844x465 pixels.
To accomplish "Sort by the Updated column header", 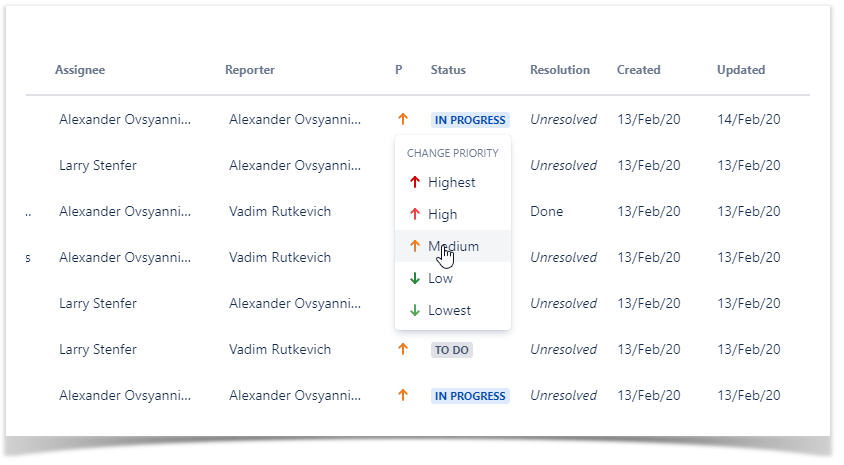I will pos(741,70).
